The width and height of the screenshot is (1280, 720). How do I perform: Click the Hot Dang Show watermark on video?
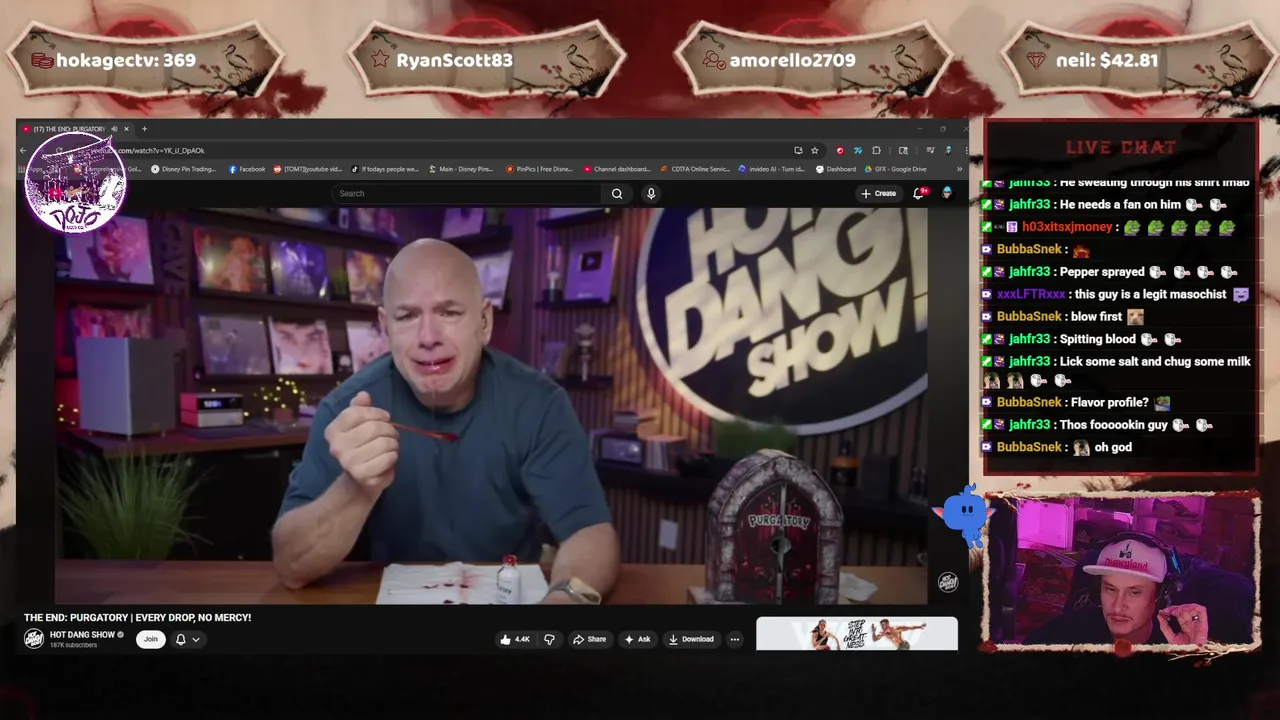[947, 582]
